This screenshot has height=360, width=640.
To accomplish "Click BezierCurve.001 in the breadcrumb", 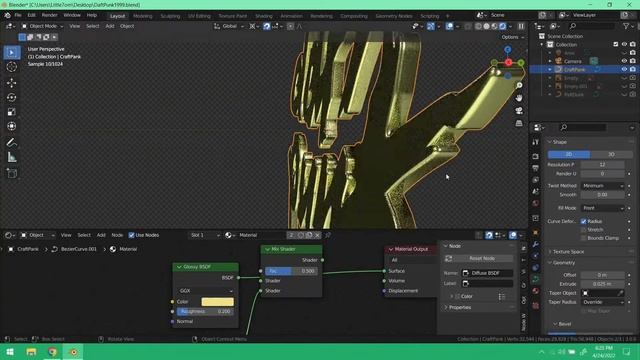I will [x=79, y=249].
